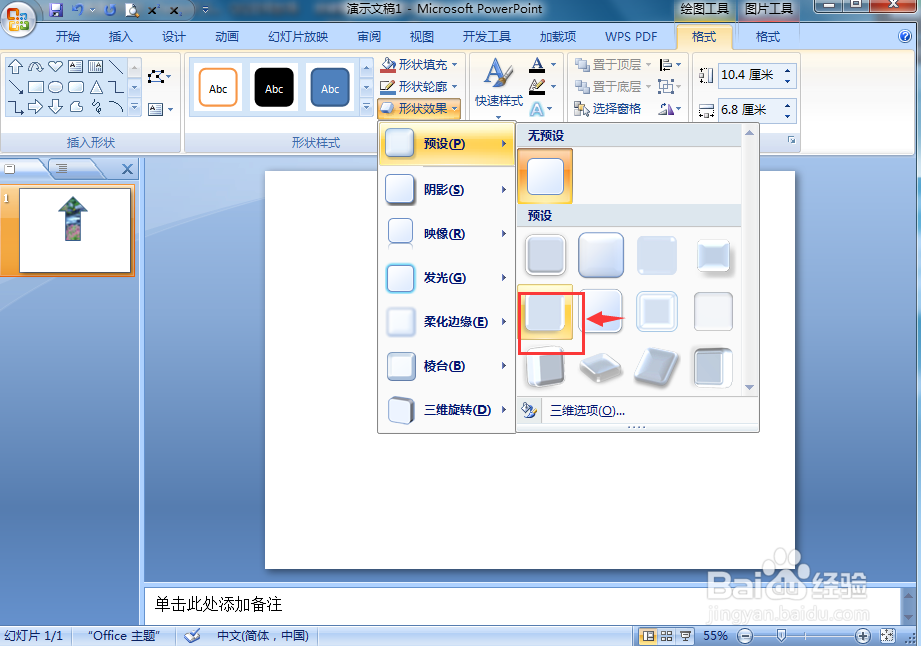Open the rotate dropdown

point(670,109)
